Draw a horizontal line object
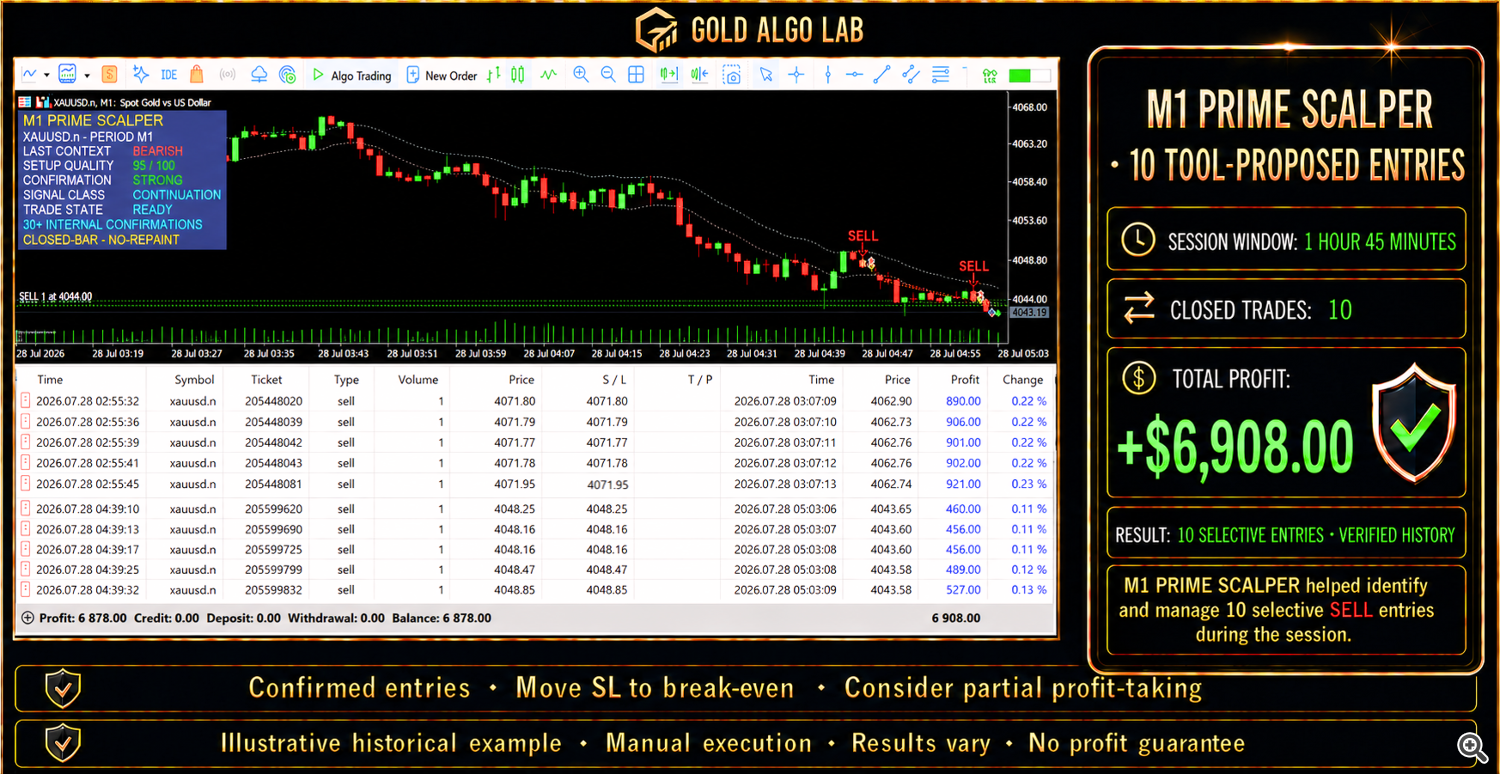The image size is (1500, 774). [x=855, y=74]
